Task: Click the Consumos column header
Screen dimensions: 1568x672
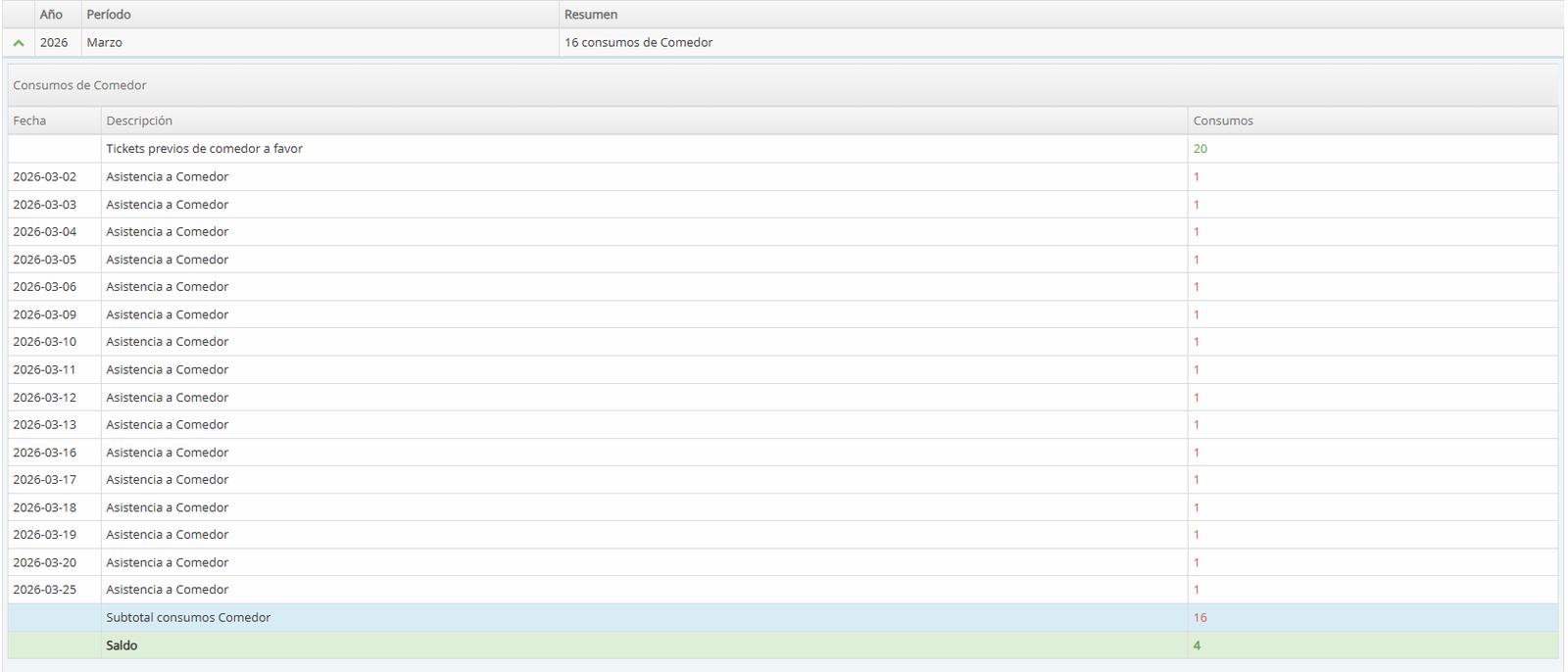Action: point(1222,120)
